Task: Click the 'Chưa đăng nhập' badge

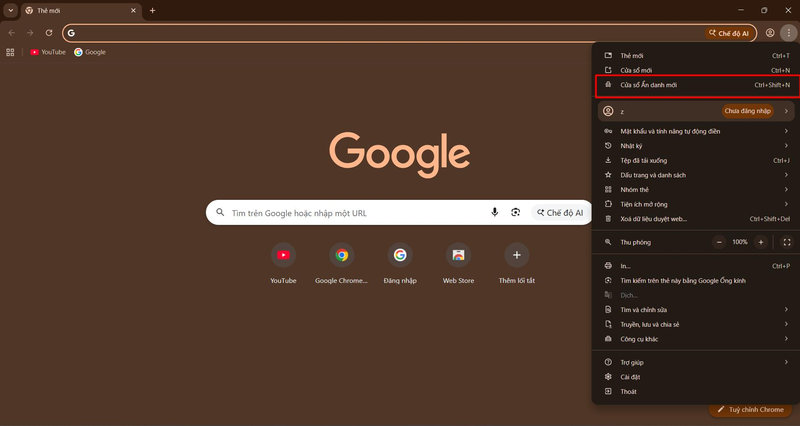Action: click(747, 111)
